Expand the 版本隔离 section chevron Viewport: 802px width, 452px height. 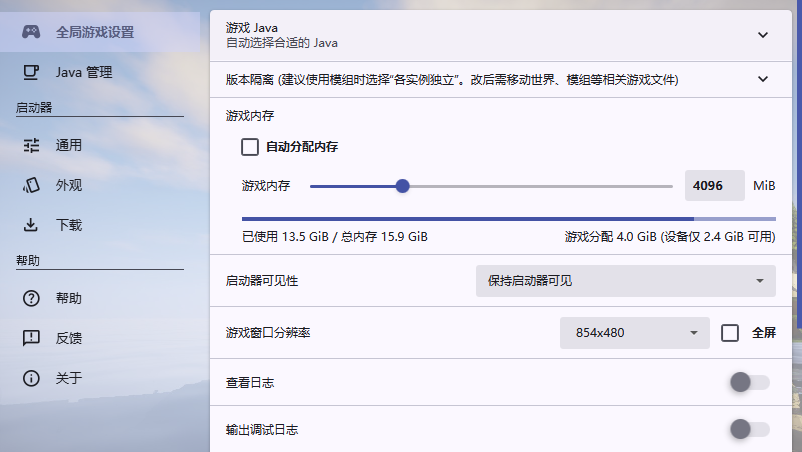(x=763, y=79)
